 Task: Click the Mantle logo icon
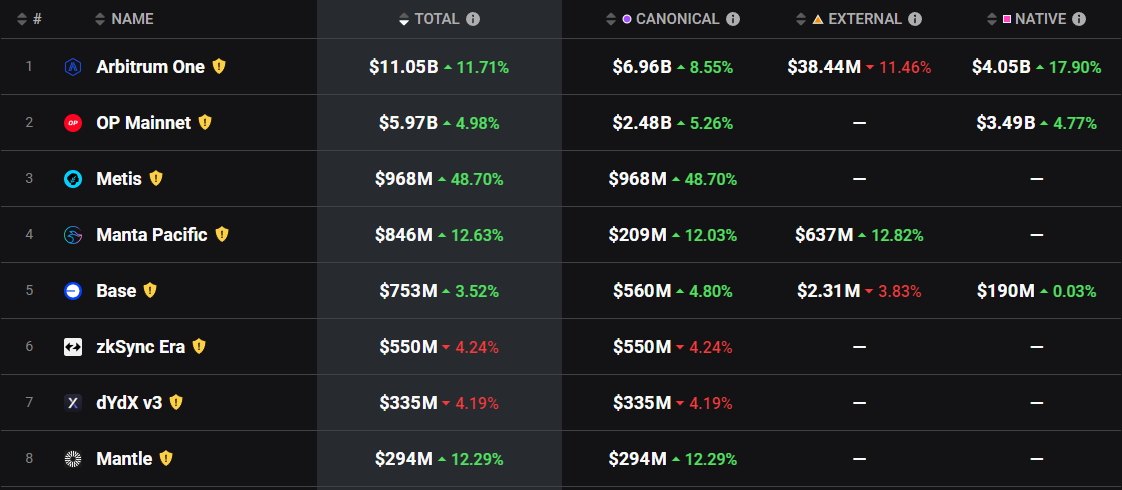(x=72, y=459)
